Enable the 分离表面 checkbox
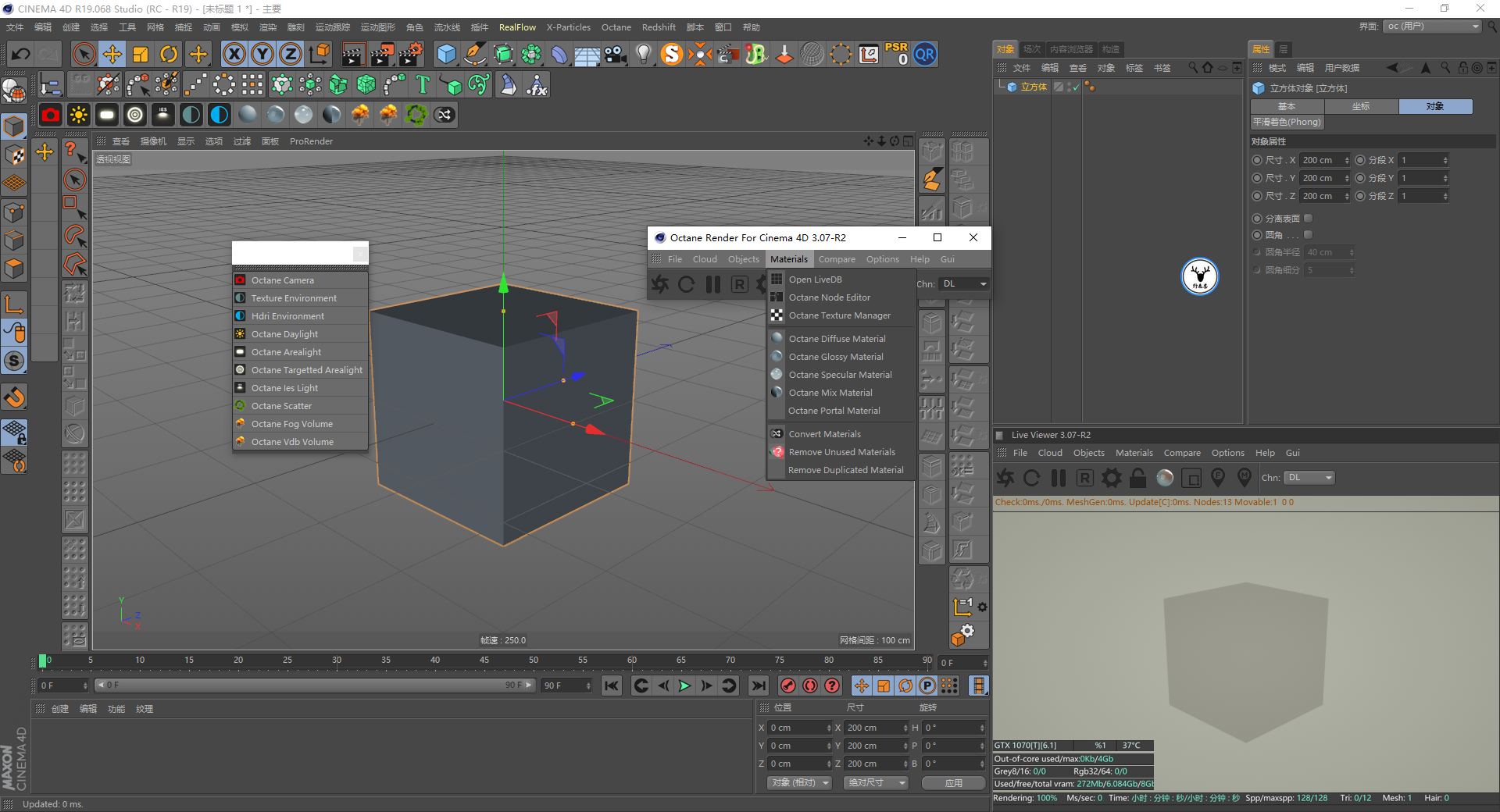This screenshot has width=1500, height=812. point(1309,219)
